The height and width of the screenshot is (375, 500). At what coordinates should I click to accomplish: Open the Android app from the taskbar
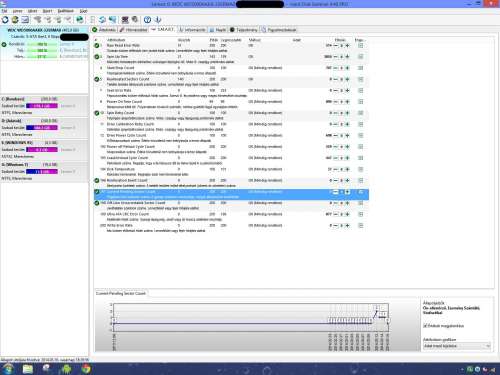pyautogui.click(x=66, y=369)
